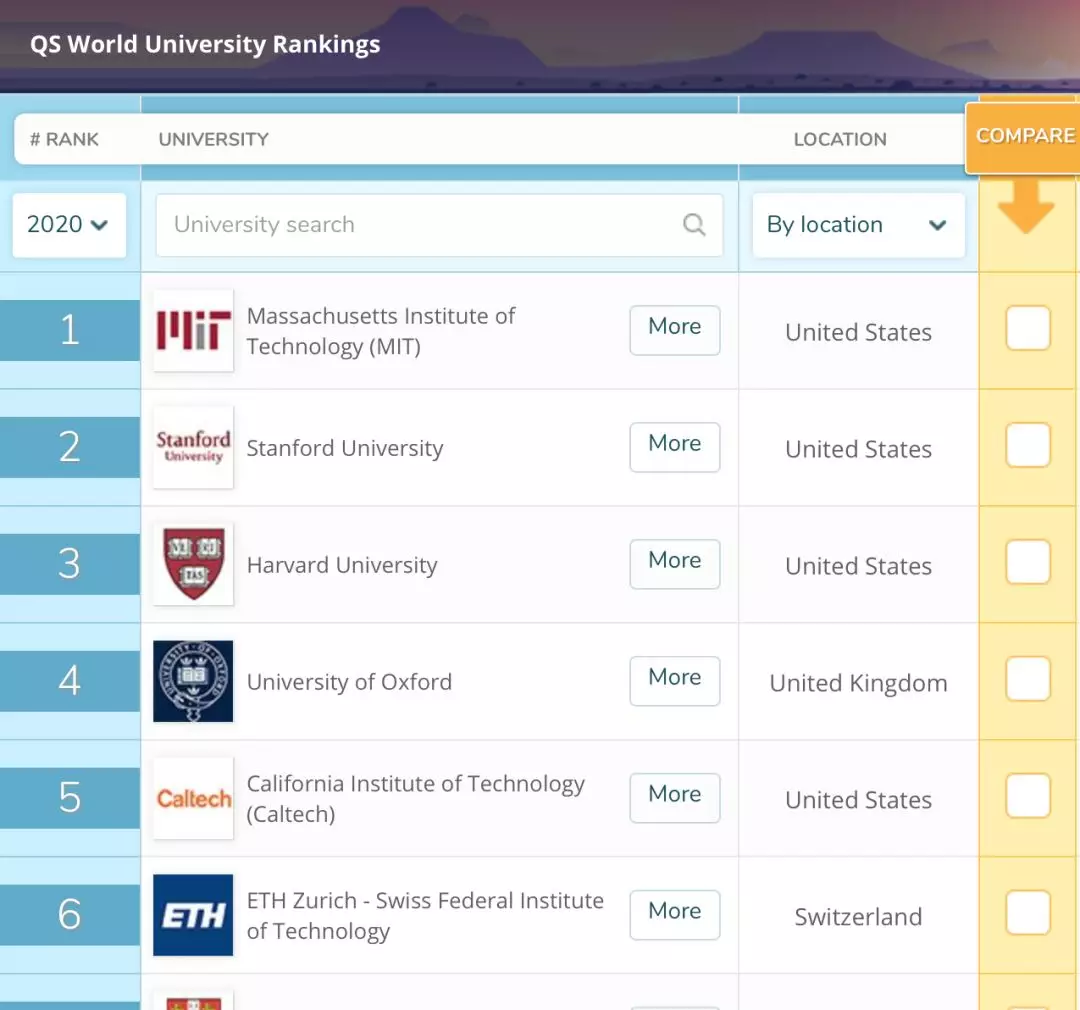1080x1010 pixels.
Task: Open the Harvard University crest icon
Action: pos(193,564)
